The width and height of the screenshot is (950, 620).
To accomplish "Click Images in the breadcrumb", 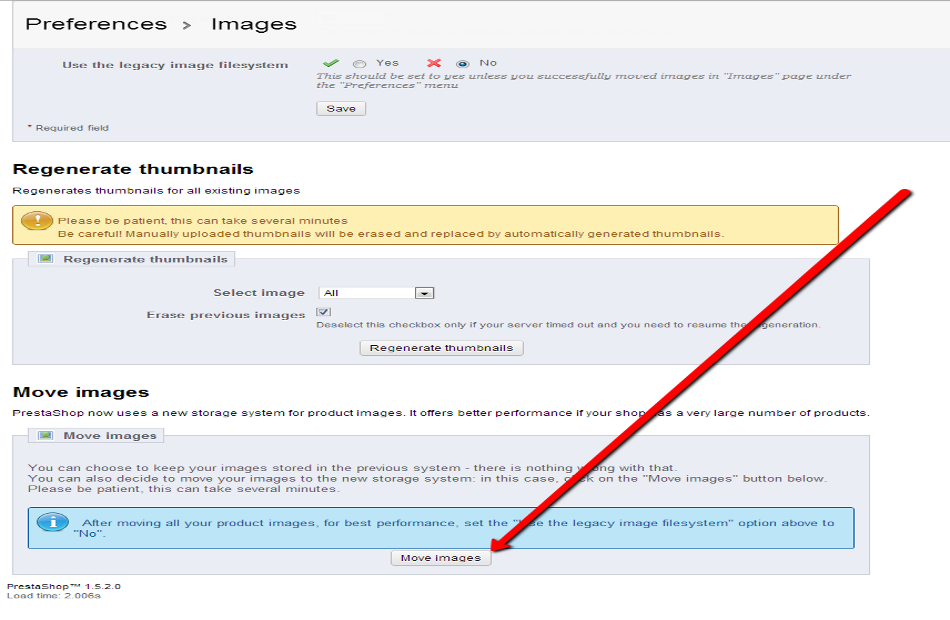I will click(x=254, y=24).
